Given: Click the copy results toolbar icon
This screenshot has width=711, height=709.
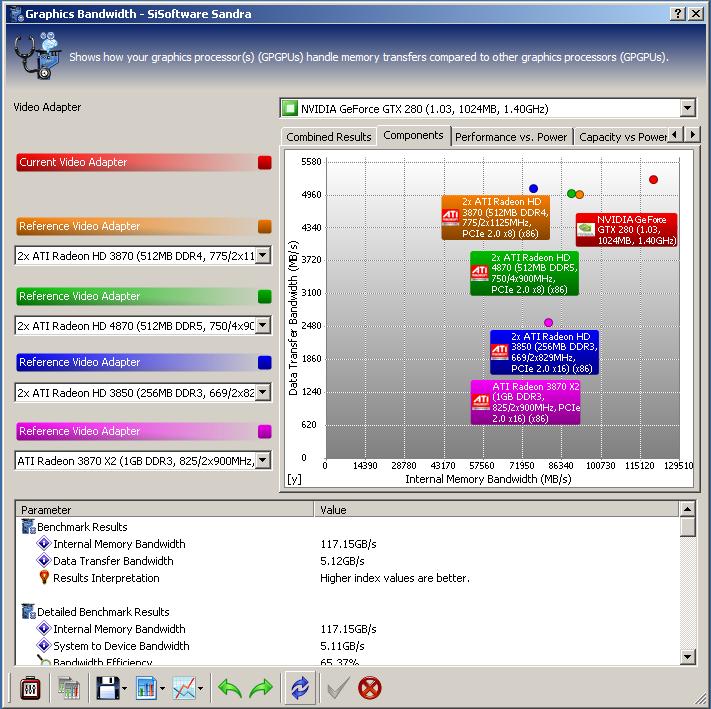Looking at the screenshot, I should point(68,688).
